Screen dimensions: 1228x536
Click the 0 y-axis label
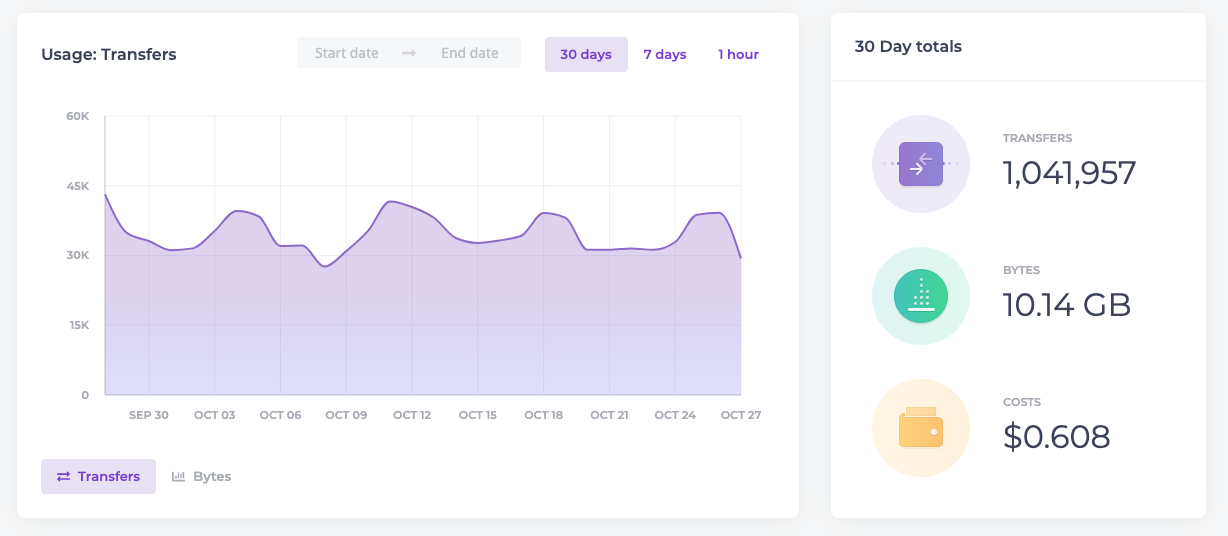pos(85,395)
